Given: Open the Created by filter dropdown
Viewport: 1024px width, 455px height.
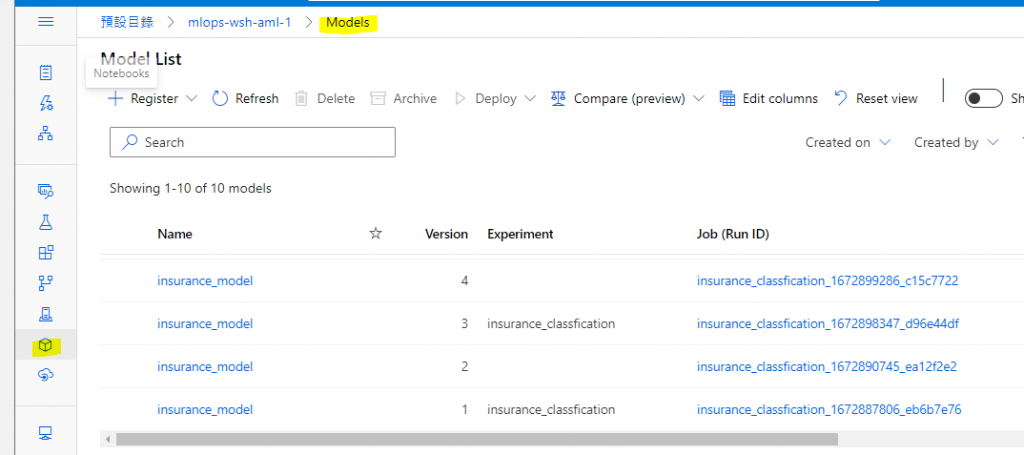Looking at the screenshot, I should (955, 143).
